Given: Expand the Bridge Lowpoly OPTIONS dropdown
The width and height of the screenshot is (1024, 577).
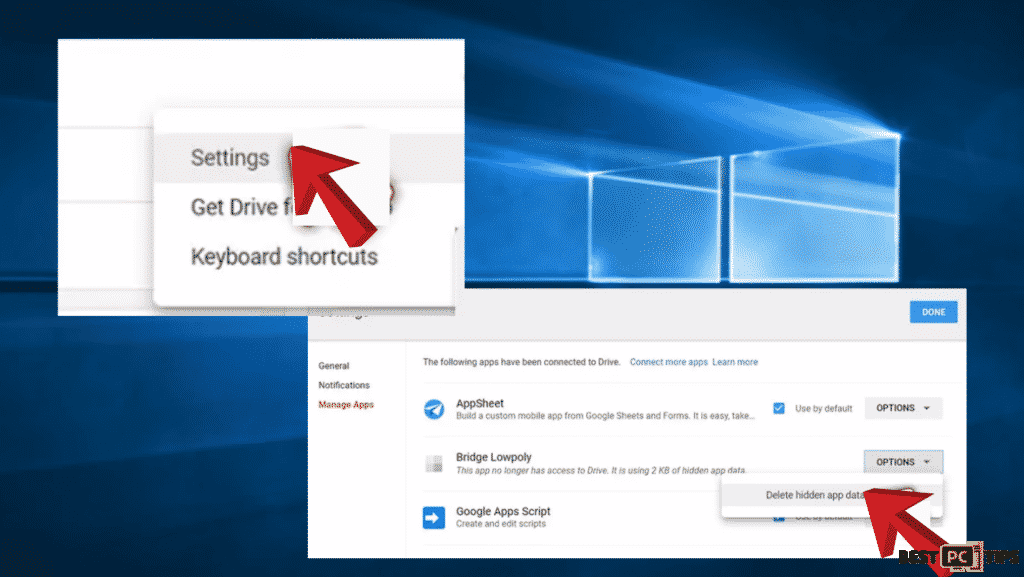Looking at the screenshot, I should point(903,461).
